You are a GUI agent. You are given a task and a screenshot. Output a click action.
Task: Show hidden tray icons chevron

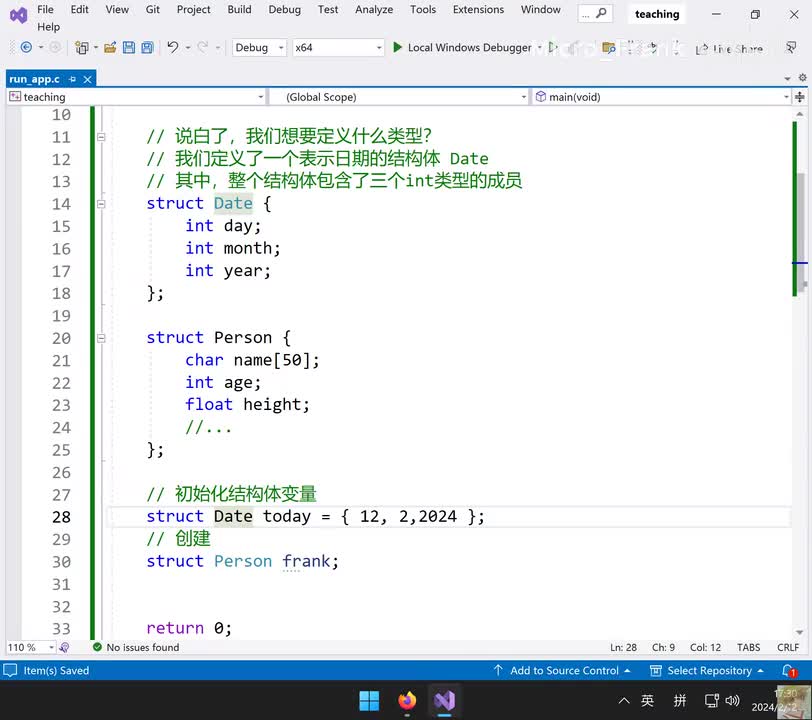[624, 701]
